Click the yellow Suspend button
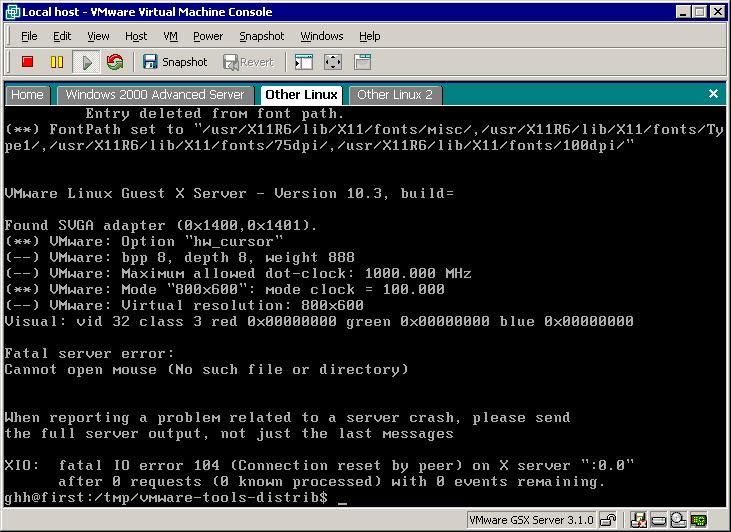Screen dimensions: 731x532 (57, 62)
